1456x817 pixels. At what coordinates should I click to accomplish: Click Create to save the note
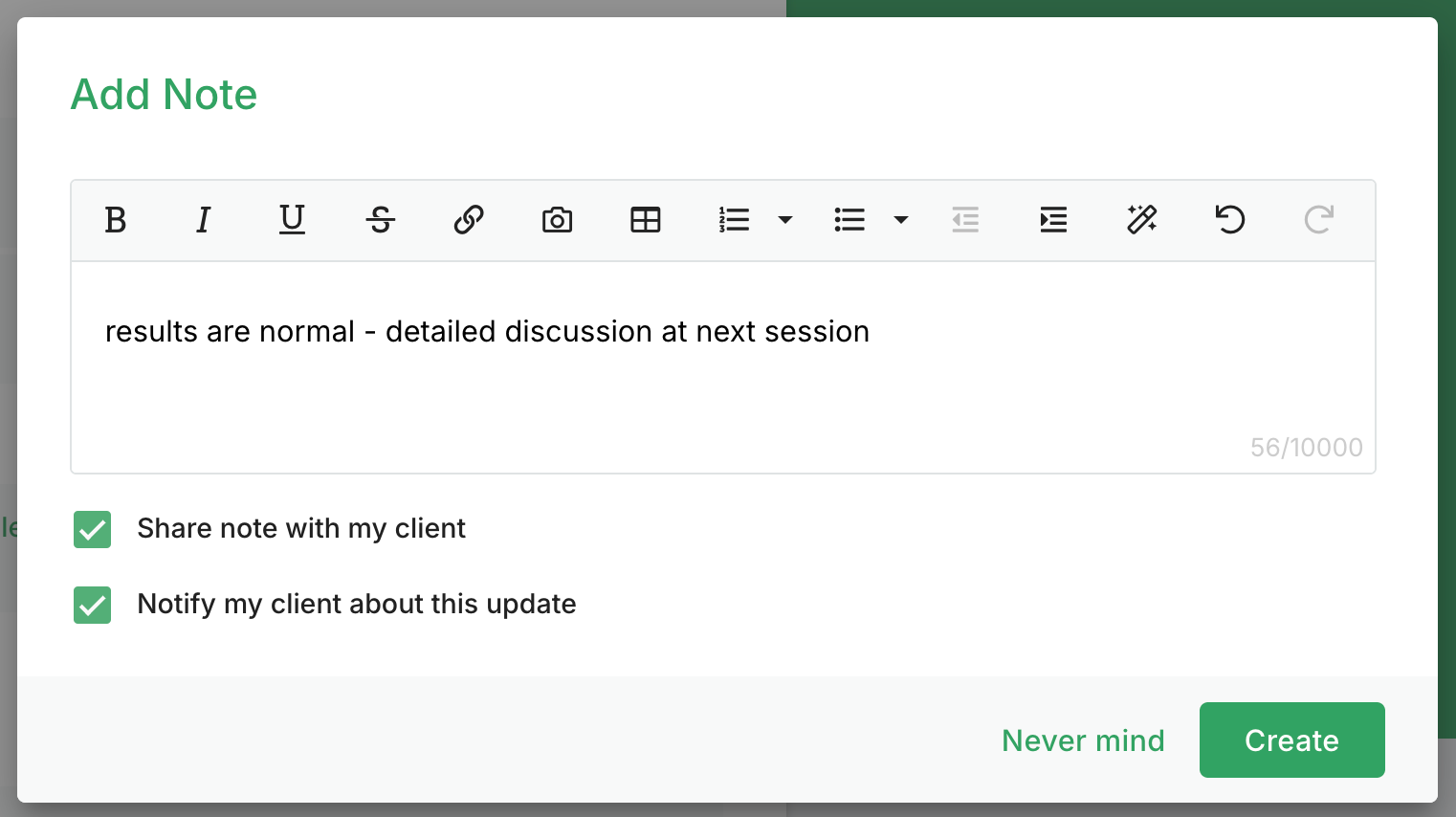pos(1291,740)
